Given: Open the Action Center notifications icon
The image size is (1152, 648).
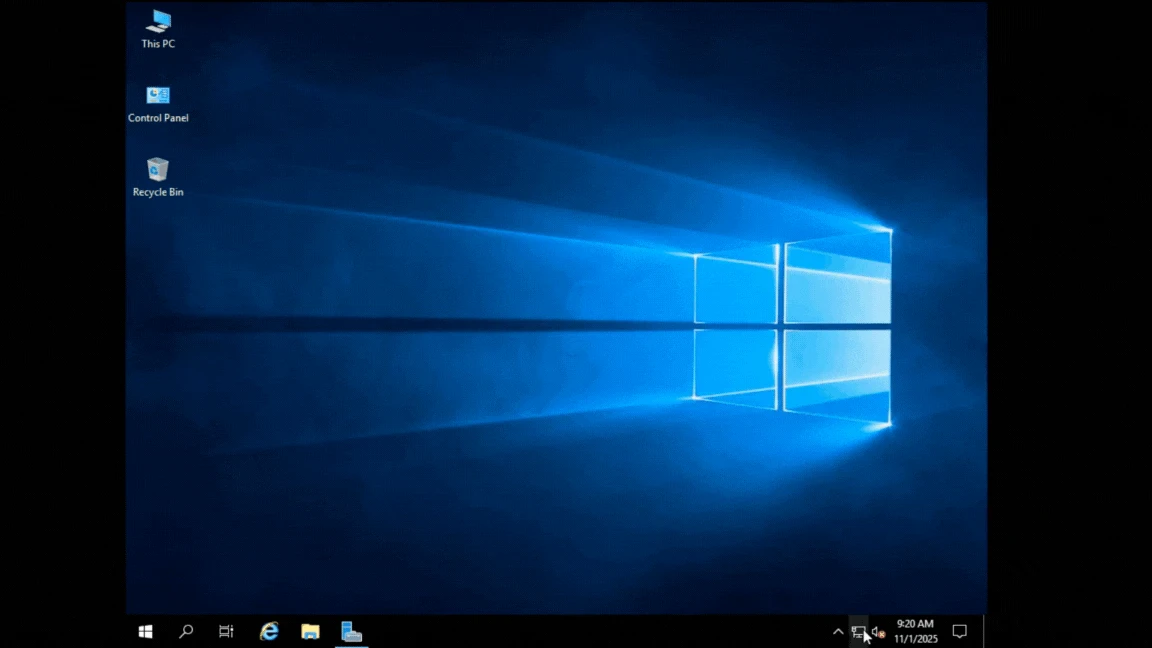Looking at the screenshot, I should pyautogui.click(x=959, y=631).
